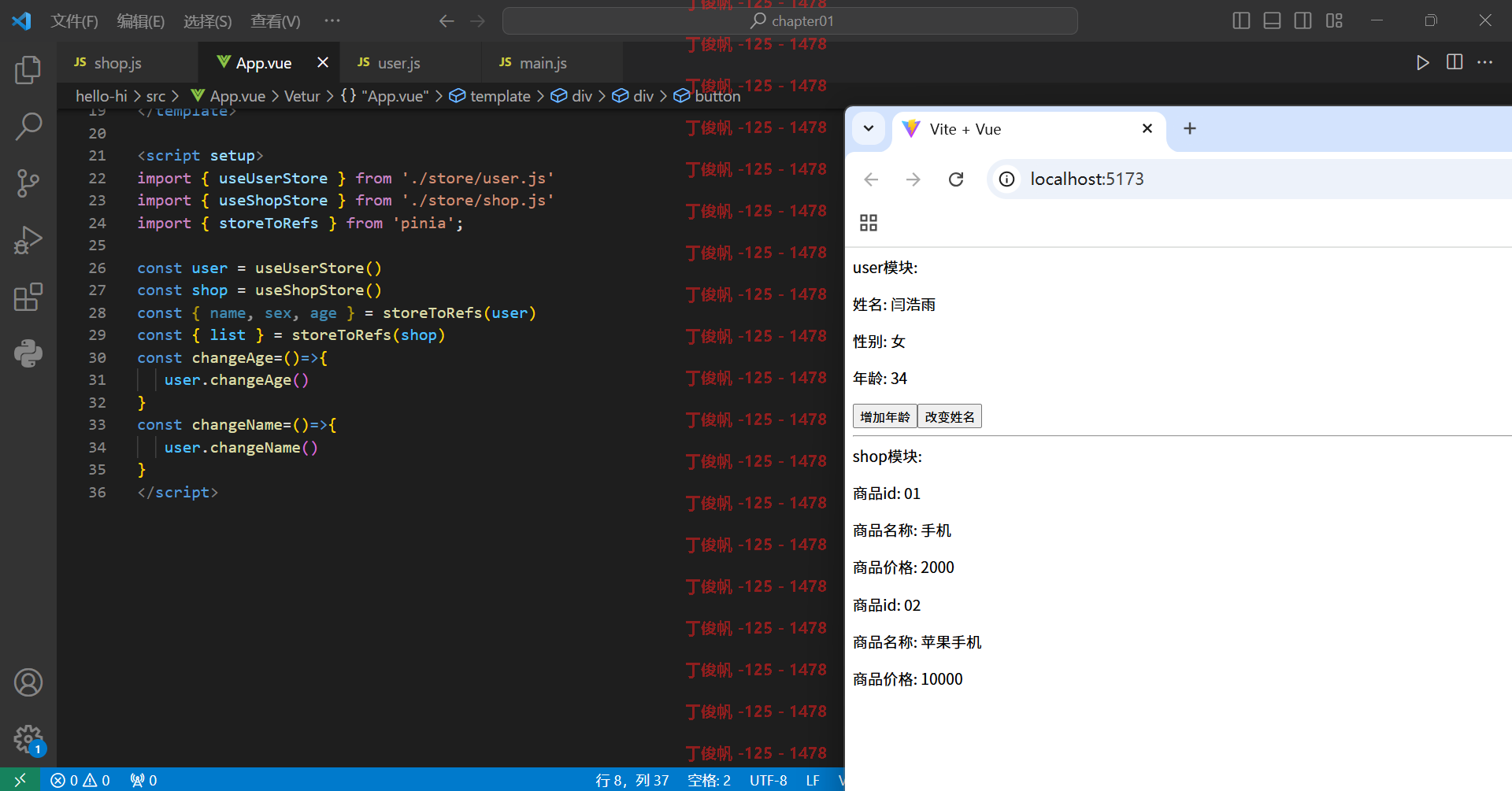Image resolution: width=1512 pixels, height=791 pixels.
Task: Open the 文件(F) menu
Action: [74, 21]
